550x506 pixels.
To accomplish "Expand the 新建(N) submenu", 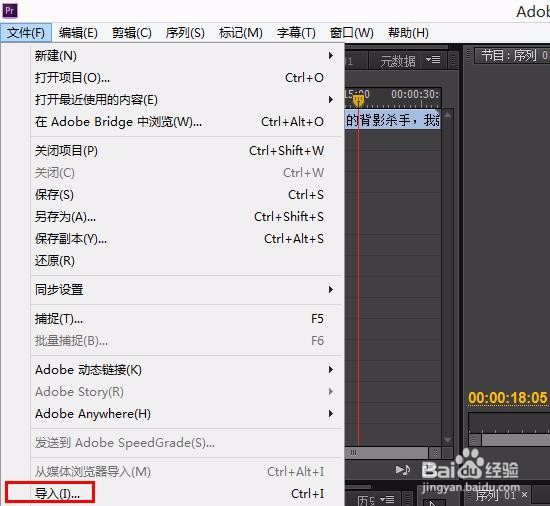I will click(186, 56).
